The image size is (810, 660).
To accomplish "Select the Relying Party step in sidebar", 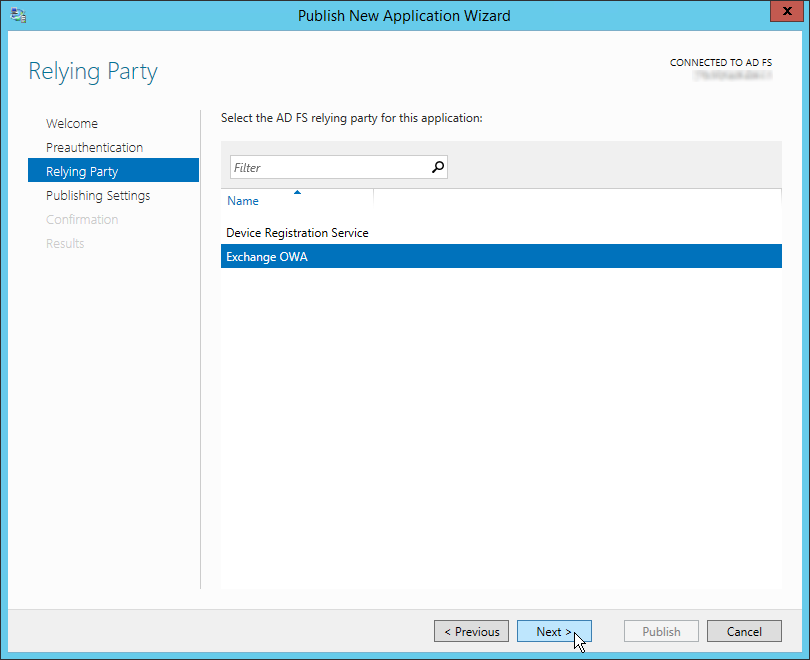I will [x=82, y=172].
